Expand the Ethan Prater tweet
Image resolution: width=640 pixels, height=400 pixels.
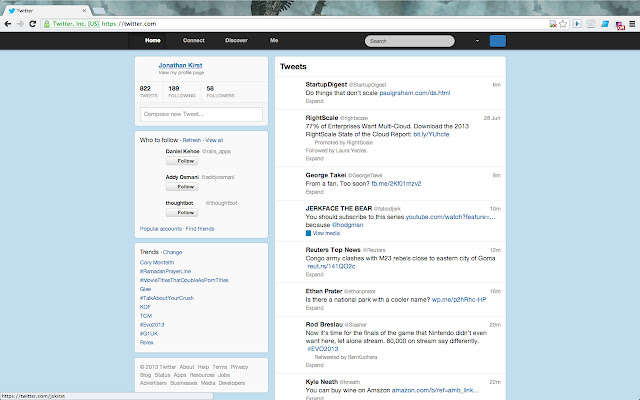pos(314,307)
